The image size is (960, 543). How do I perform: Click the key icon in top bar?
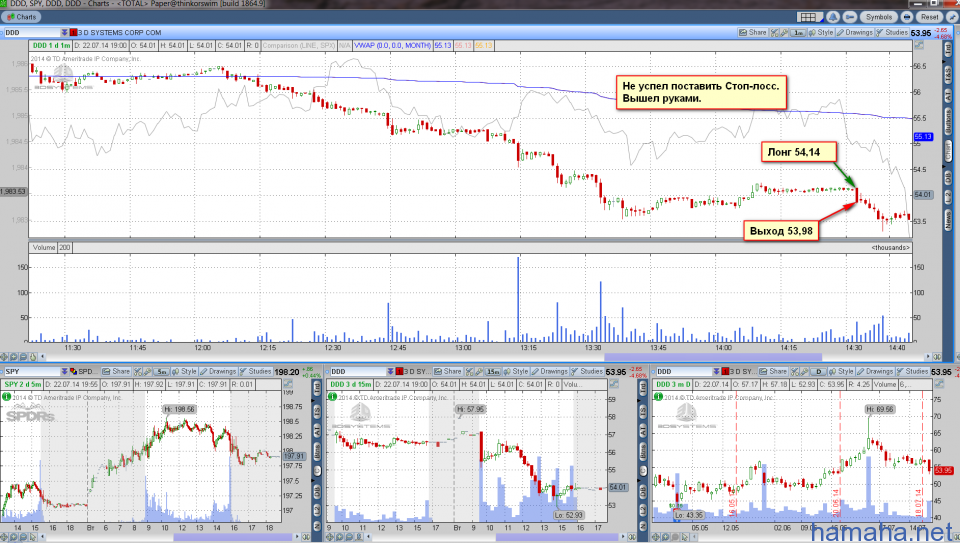(850, 17)
